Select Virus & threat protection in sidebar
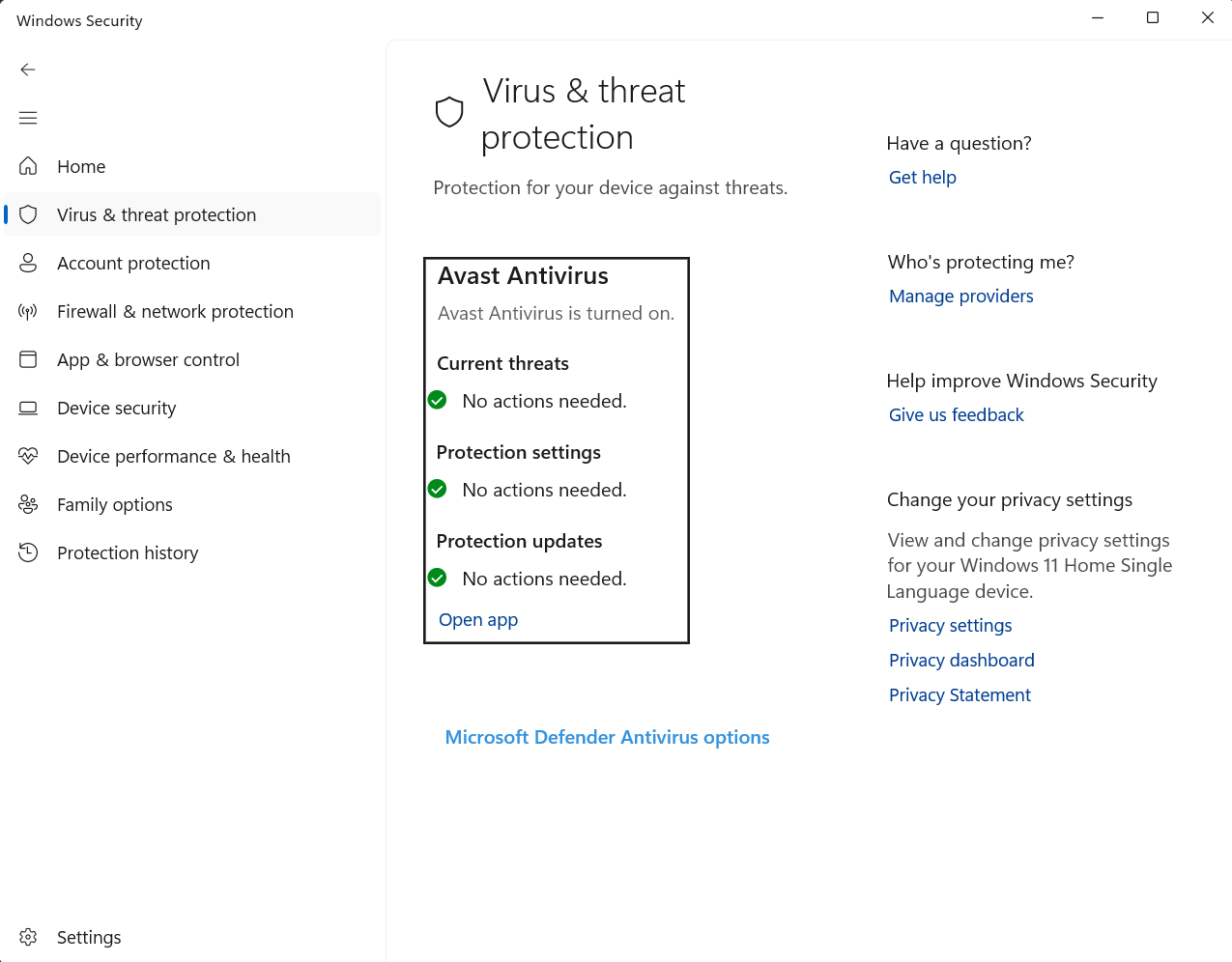 pos(157,213)
